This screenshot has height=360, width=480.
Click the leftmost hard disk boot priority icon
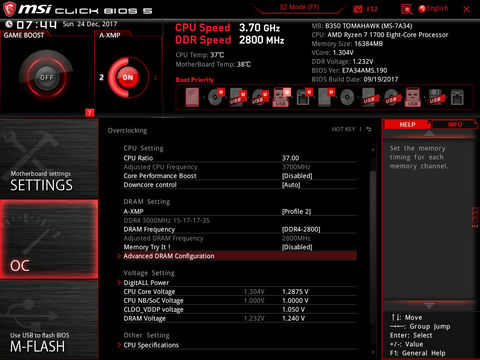tap(192, 97)
